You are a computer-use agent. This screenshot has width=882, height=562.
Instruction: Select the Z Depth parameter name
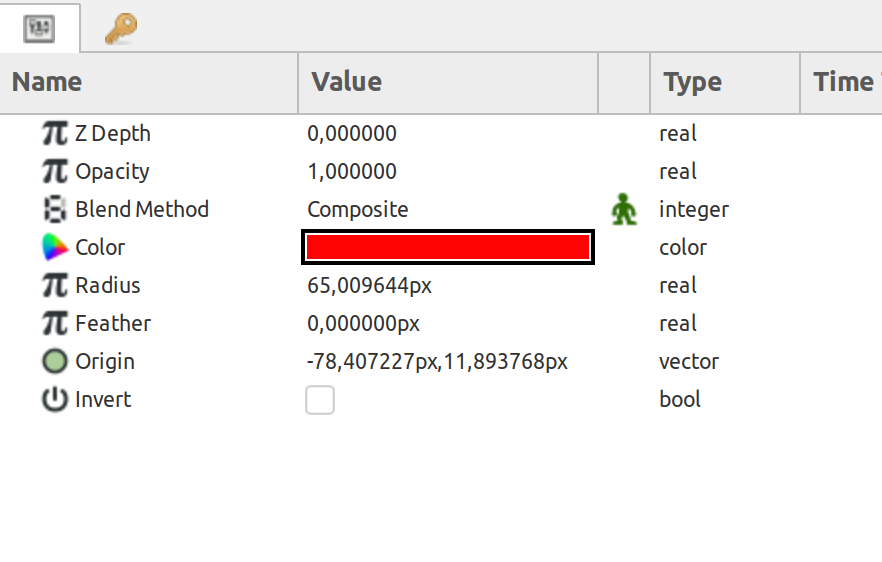(112, 134)
